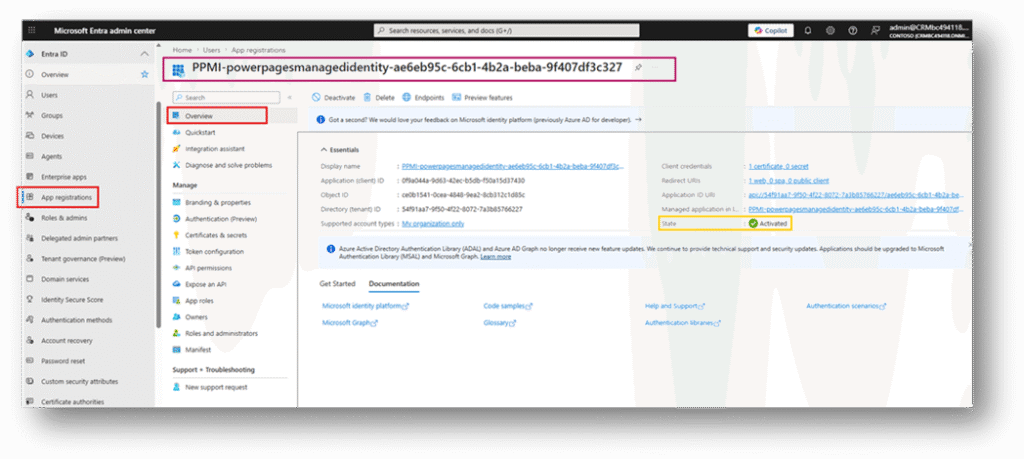Screen dimensions: 1024x459
Task: Go to Users in the left sidebar
Action: (49, 95)
